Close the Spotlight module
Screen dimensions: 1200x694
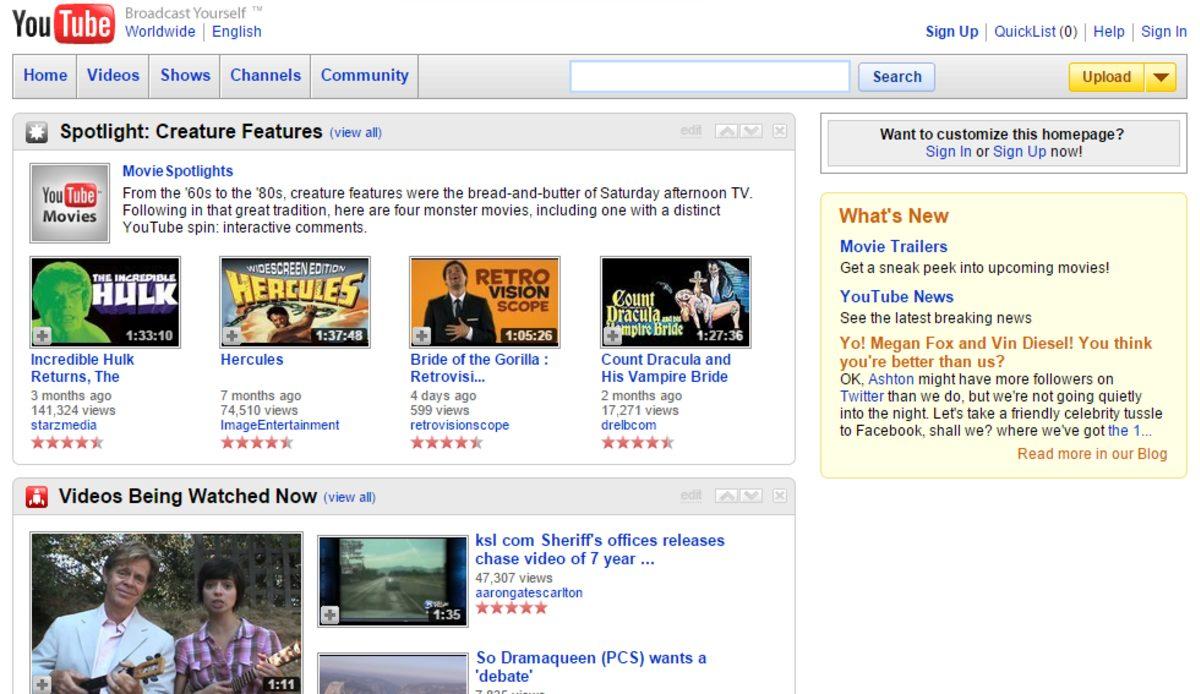[x=780, y=131]
